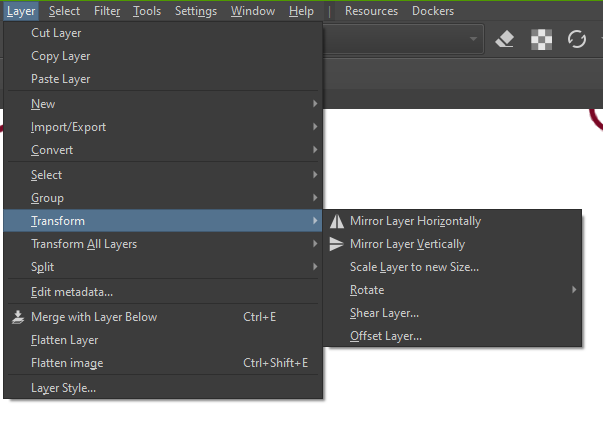Screen dimensions: 603x436
Task: Click Flatten image menu entry
Action: point(67,363)
